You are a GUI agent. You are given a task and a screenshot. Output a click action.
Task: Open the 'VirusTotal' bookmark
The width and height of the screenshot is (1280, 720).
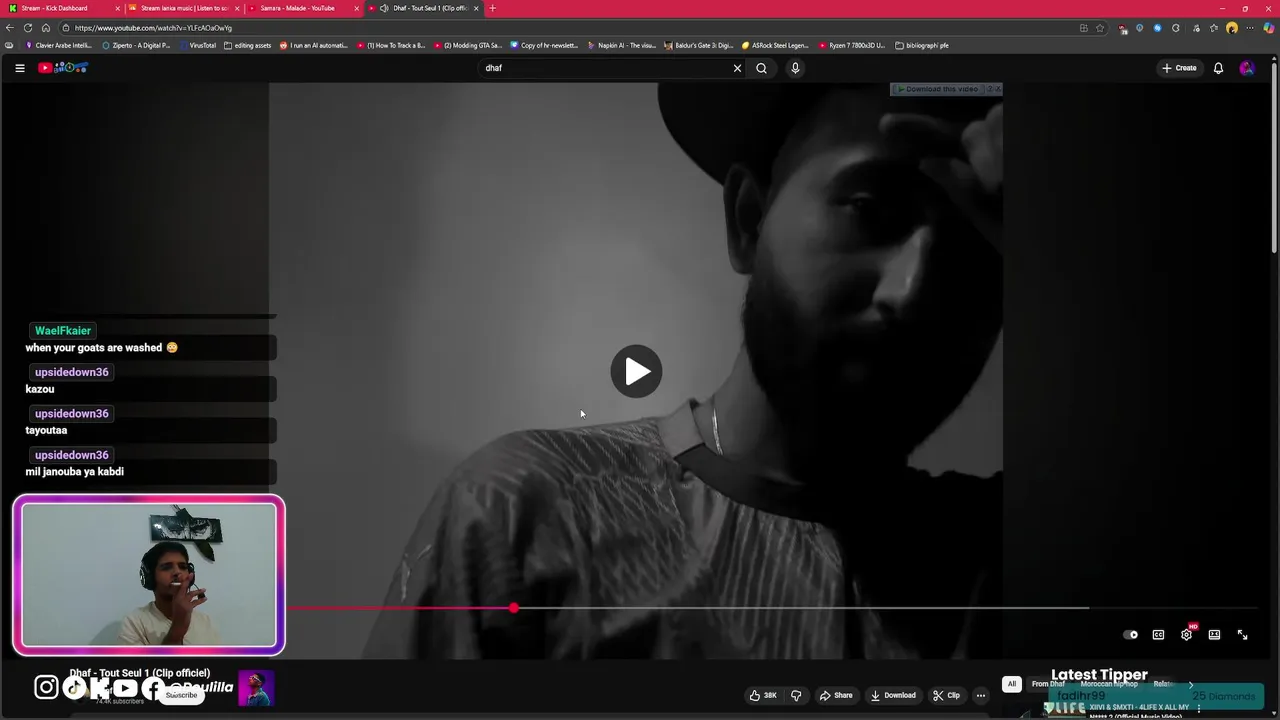196,45
